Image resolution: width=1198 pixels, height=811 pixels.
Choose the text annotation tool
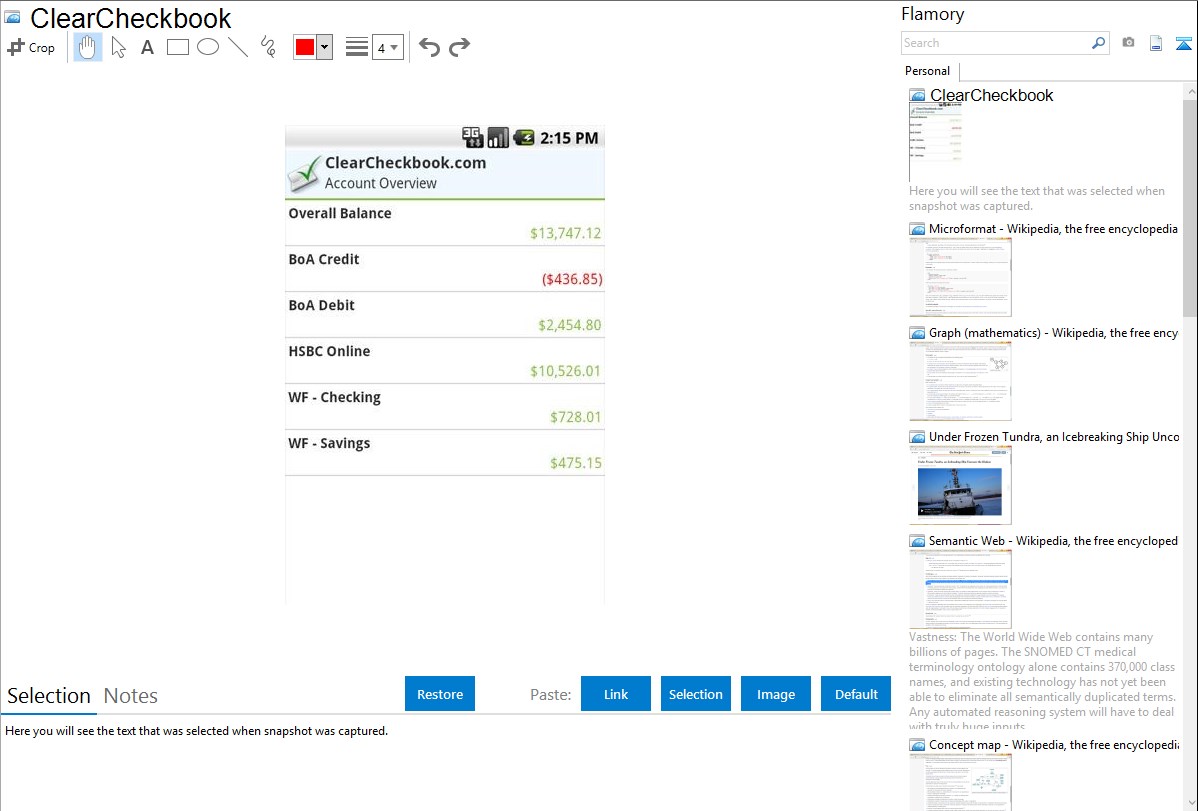point(147,47)
